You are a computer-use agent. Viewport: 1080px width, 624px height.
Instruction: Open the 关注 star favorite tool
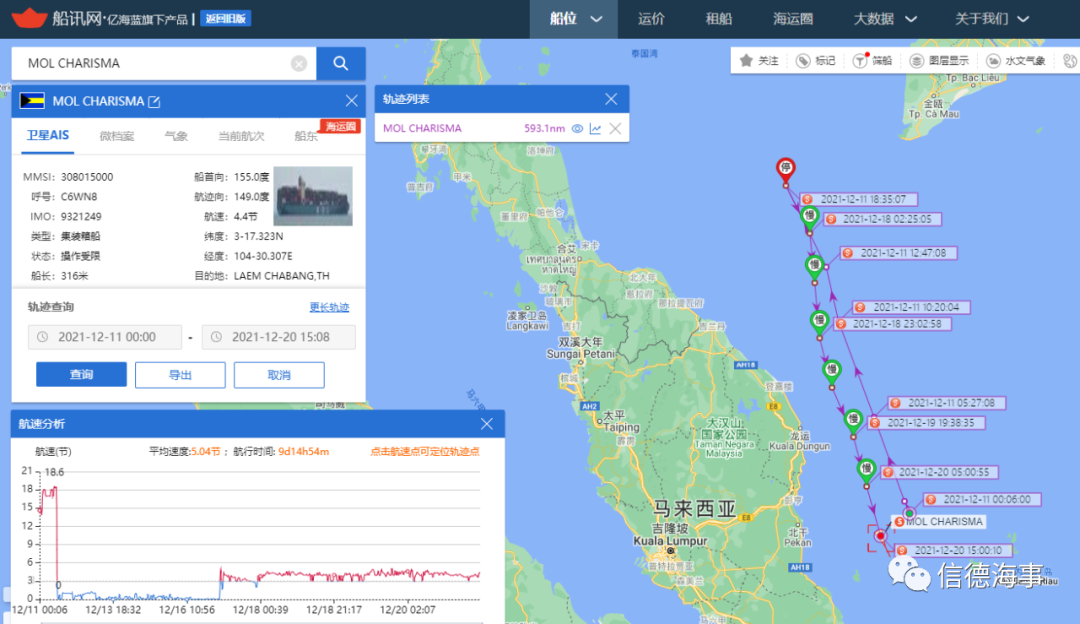click(758, 61)
